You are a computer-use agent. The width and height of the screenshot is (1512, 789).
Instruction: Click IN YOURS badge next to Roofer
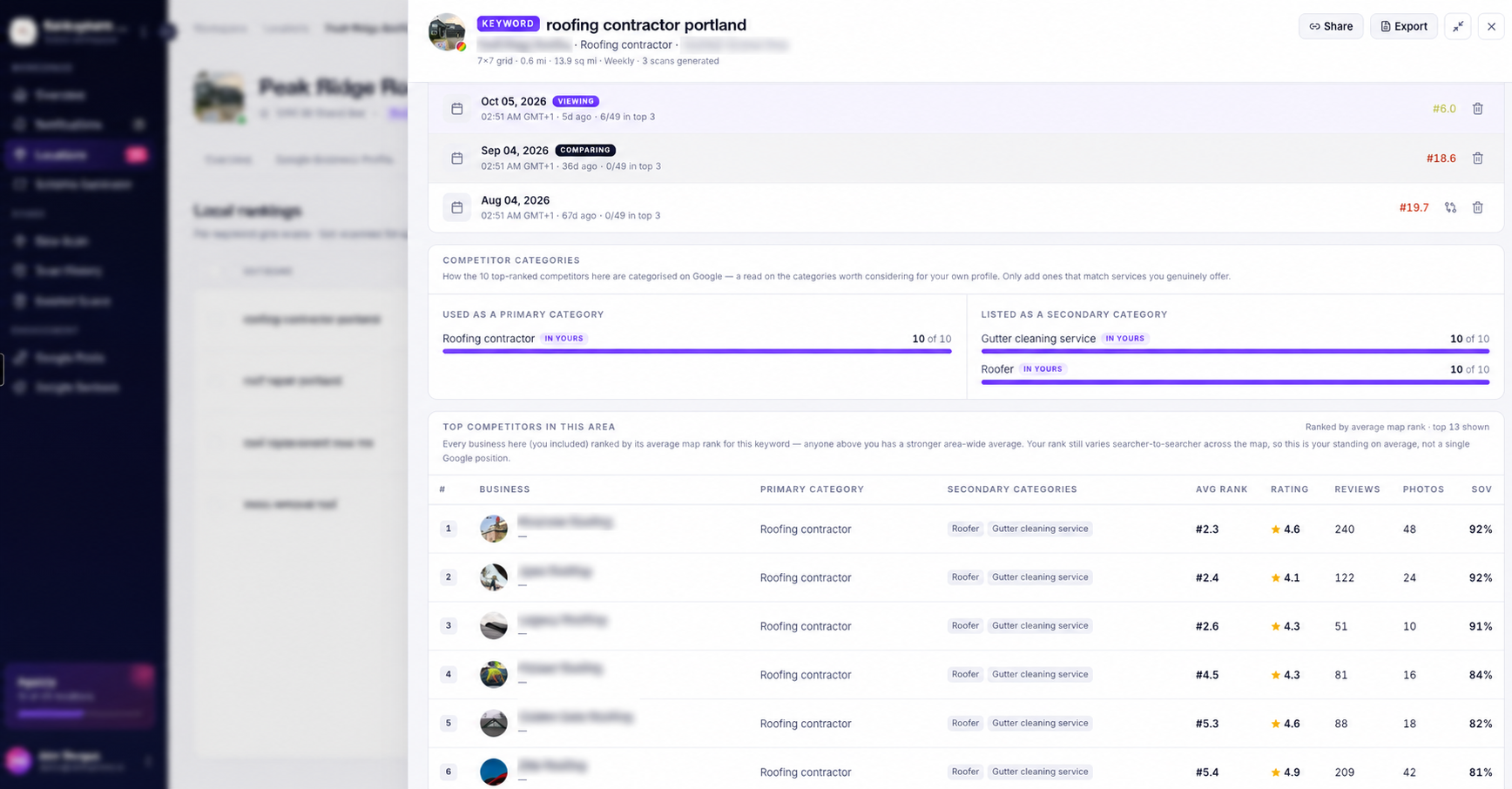click(x=1043, y=369)
